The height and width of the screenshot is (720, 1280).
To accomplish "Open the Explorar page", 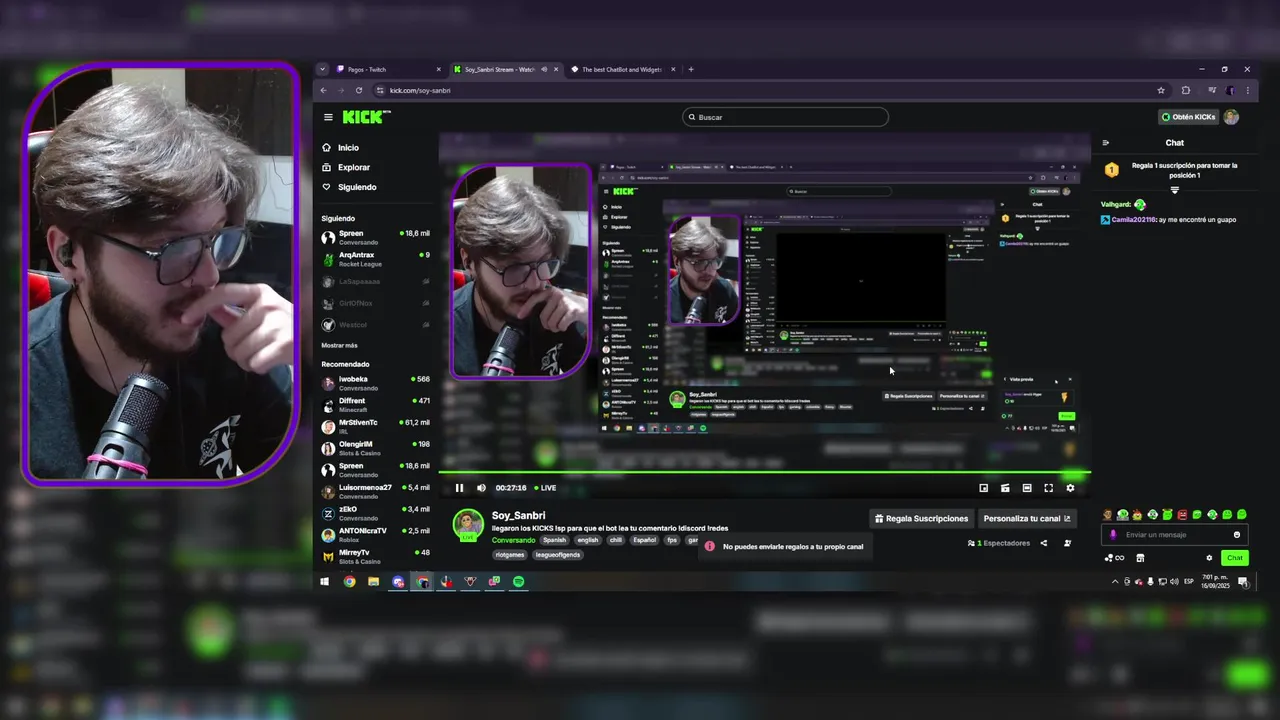I will 346,167.
